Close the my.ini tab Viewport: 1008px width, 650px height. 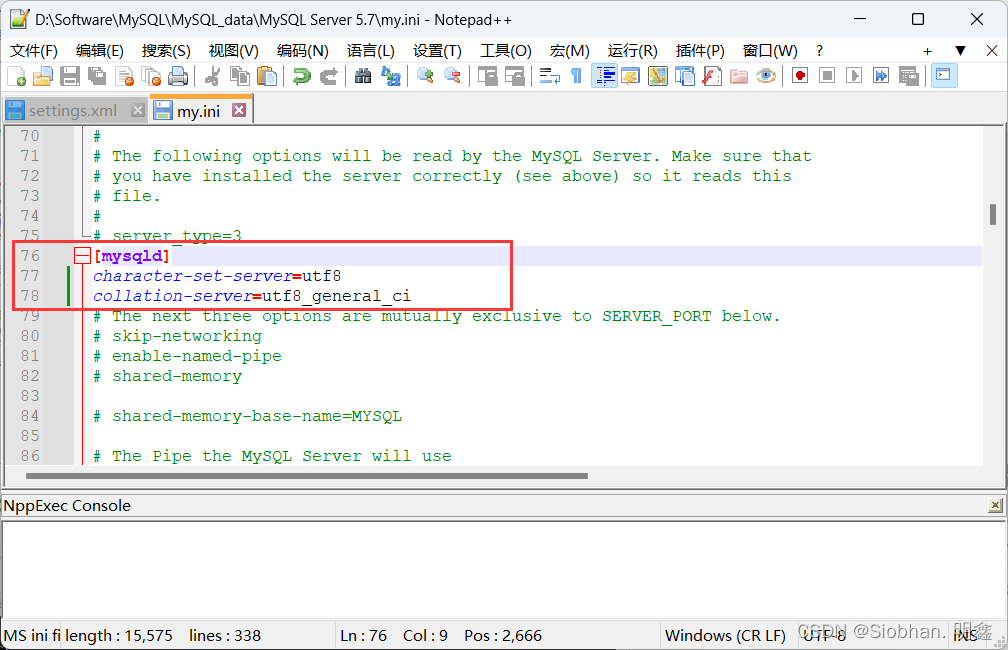coord(237,110)
